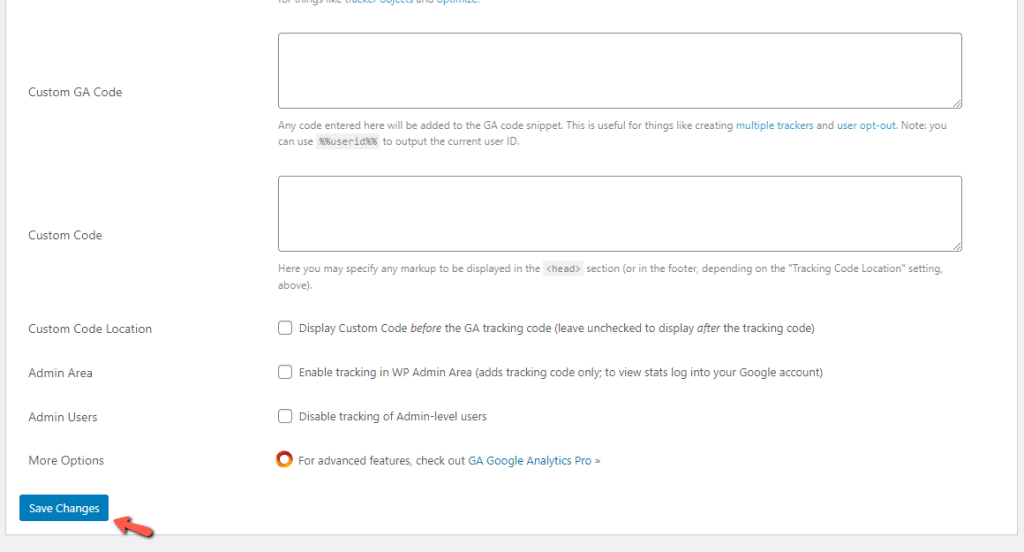The image size is (1024, 552).
Task: Open the multiple trackers link
Action: pyautogui.click(x=775, y=125)
